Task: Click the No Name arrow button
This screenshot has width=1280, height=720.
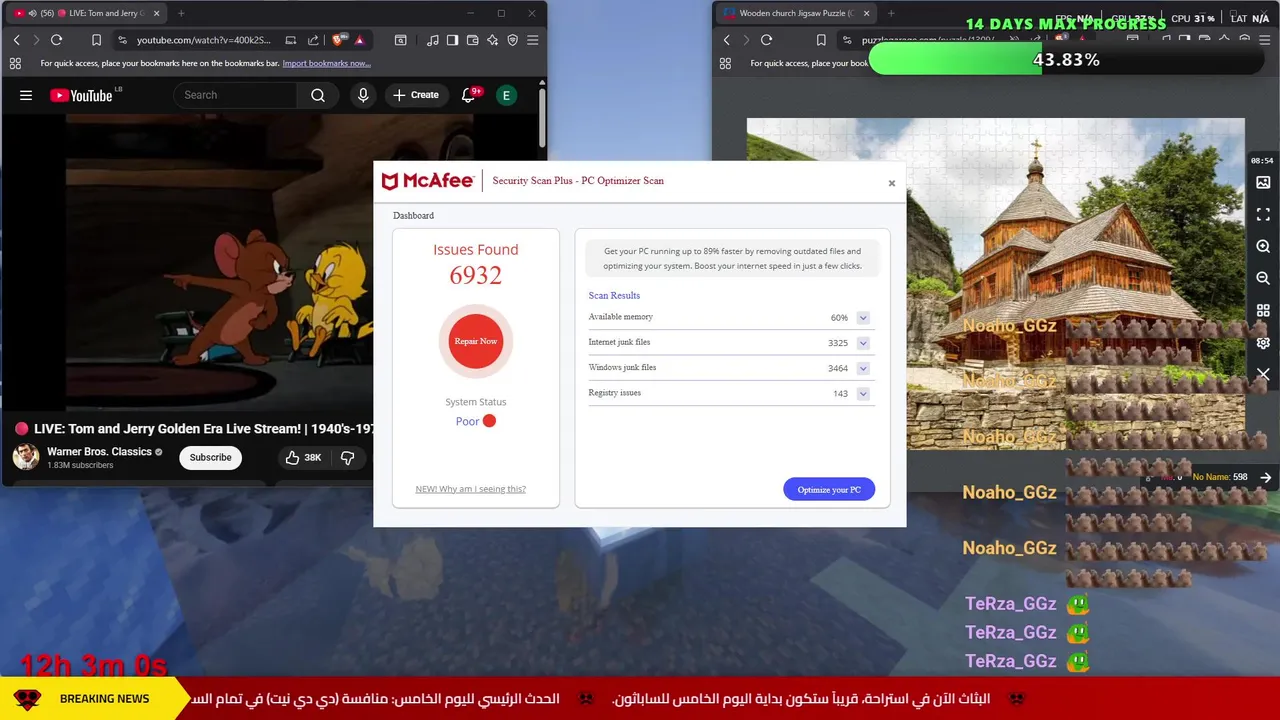Action: click(1266, 477)
